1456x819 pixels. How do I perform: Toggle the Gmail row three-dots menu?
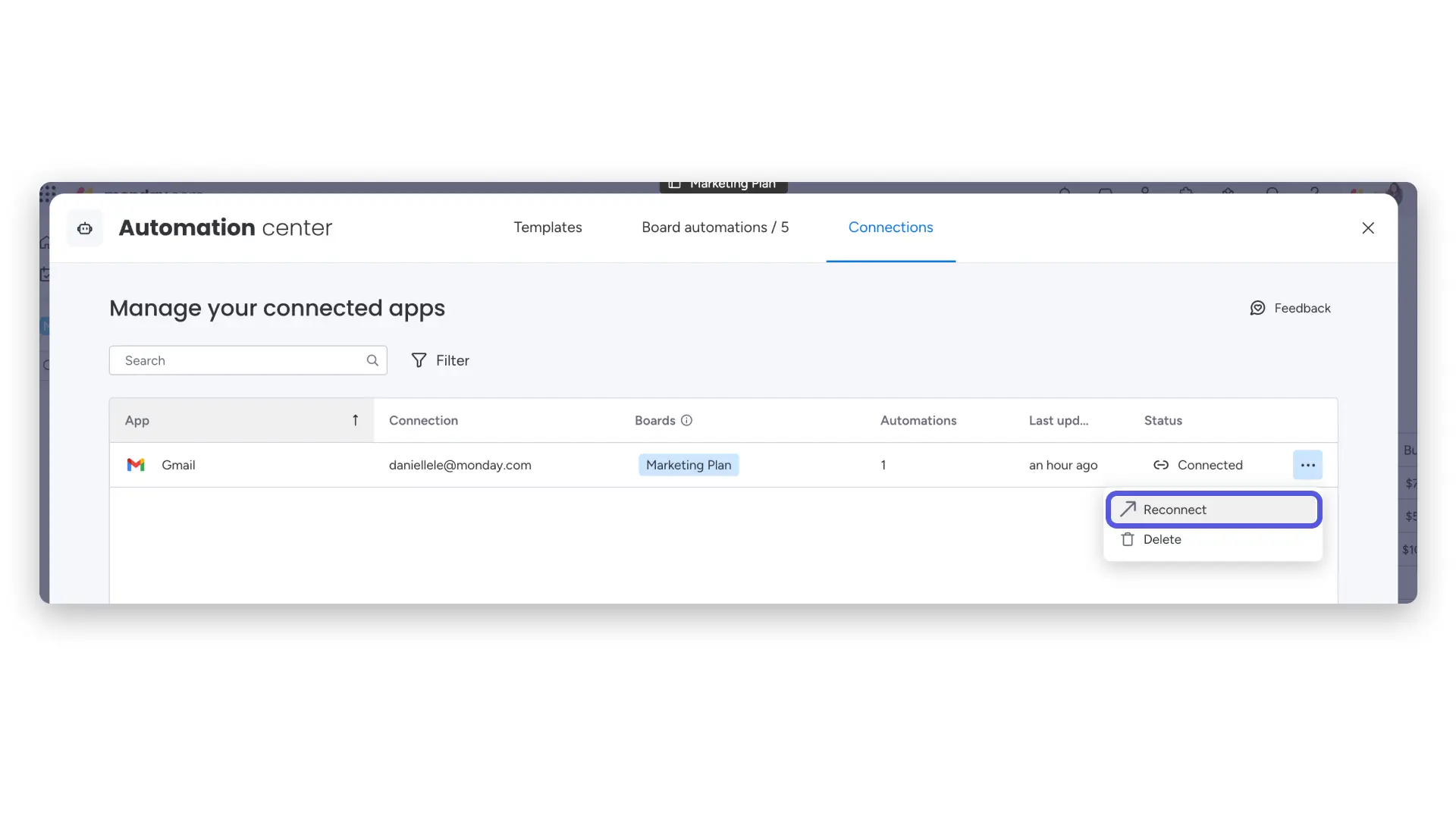[x=1307, y=465]
